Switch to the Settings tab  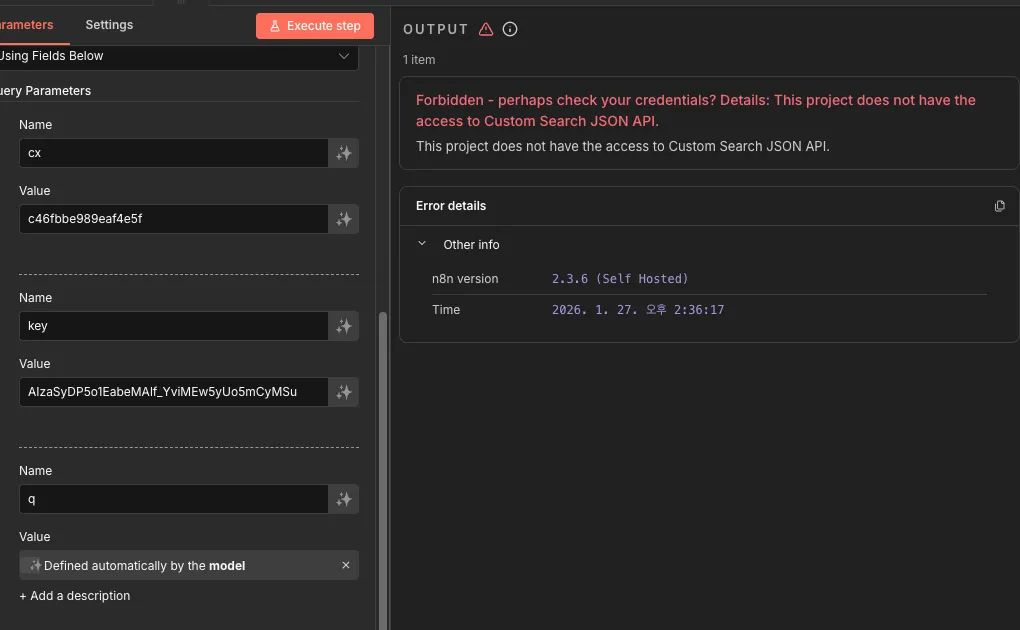click(x=109, y=25)
